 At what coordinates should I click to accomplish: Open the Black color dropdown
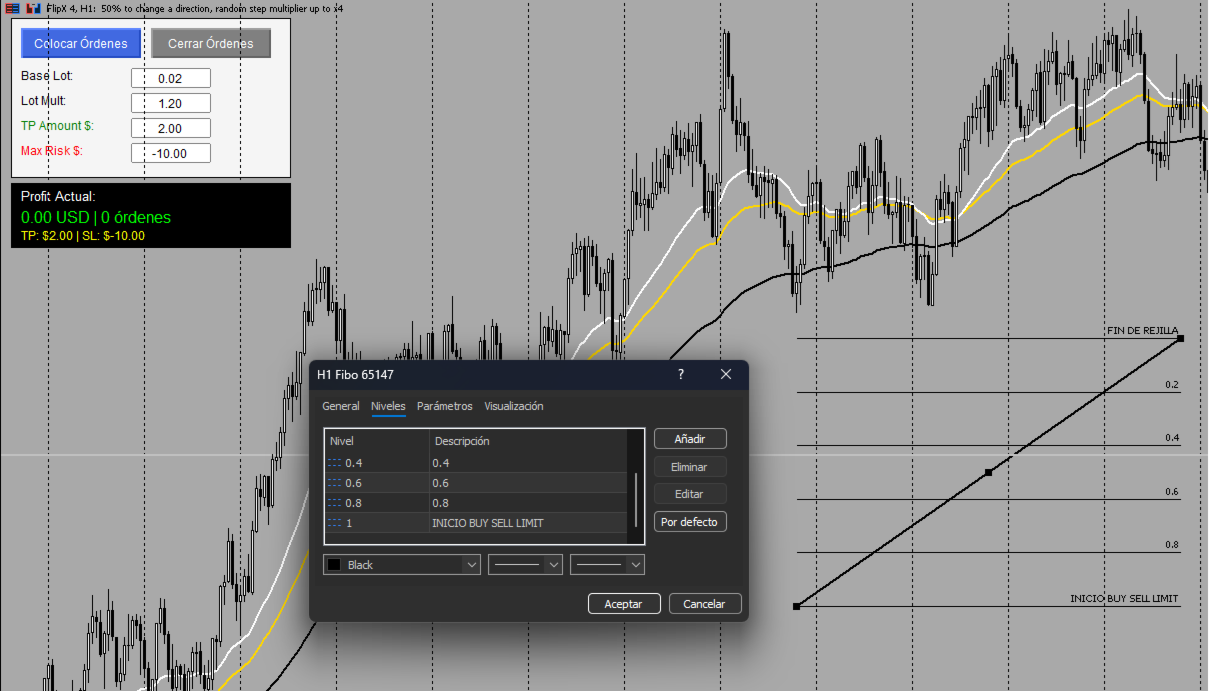(402, 565)
